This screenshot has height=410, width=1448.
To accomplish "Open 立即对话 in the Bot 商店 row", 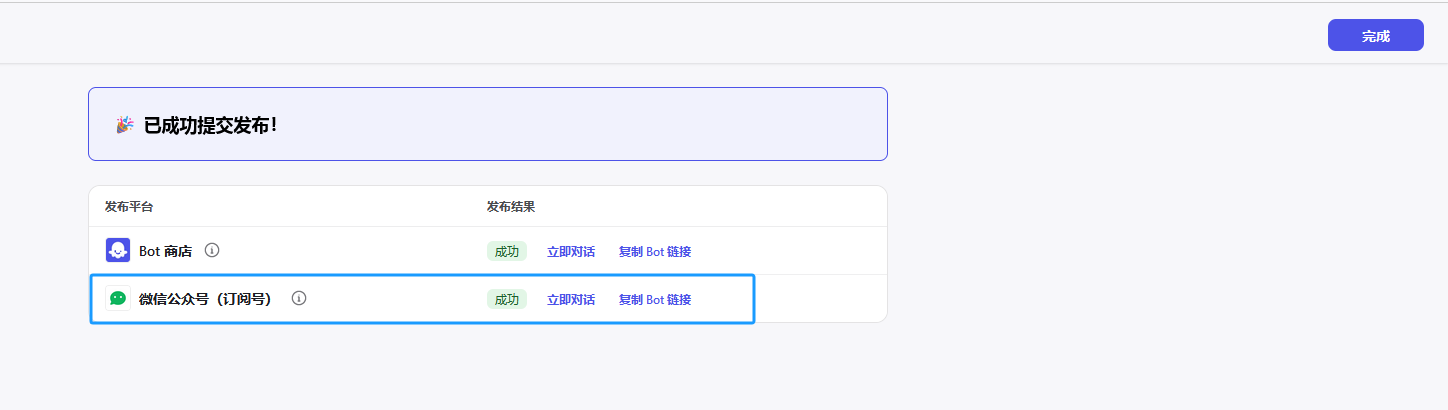I will [x=571, y=251].
